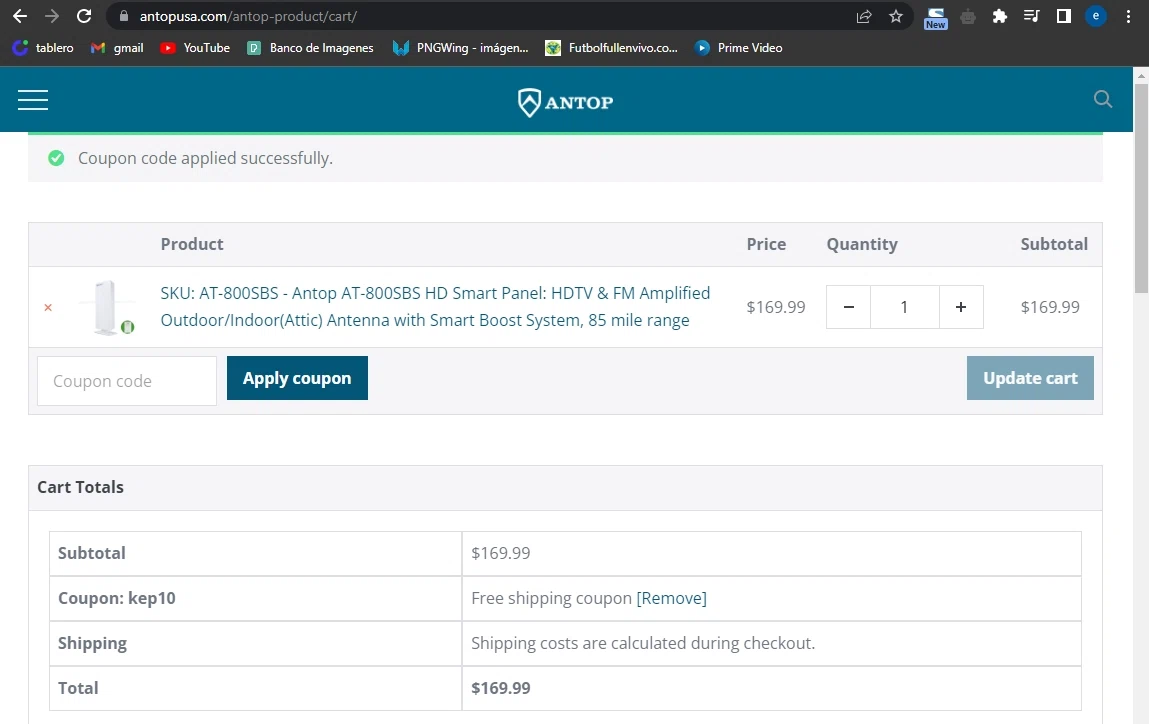
Task: Open the Extensions puzzle menu
Action: (1000, 16)
